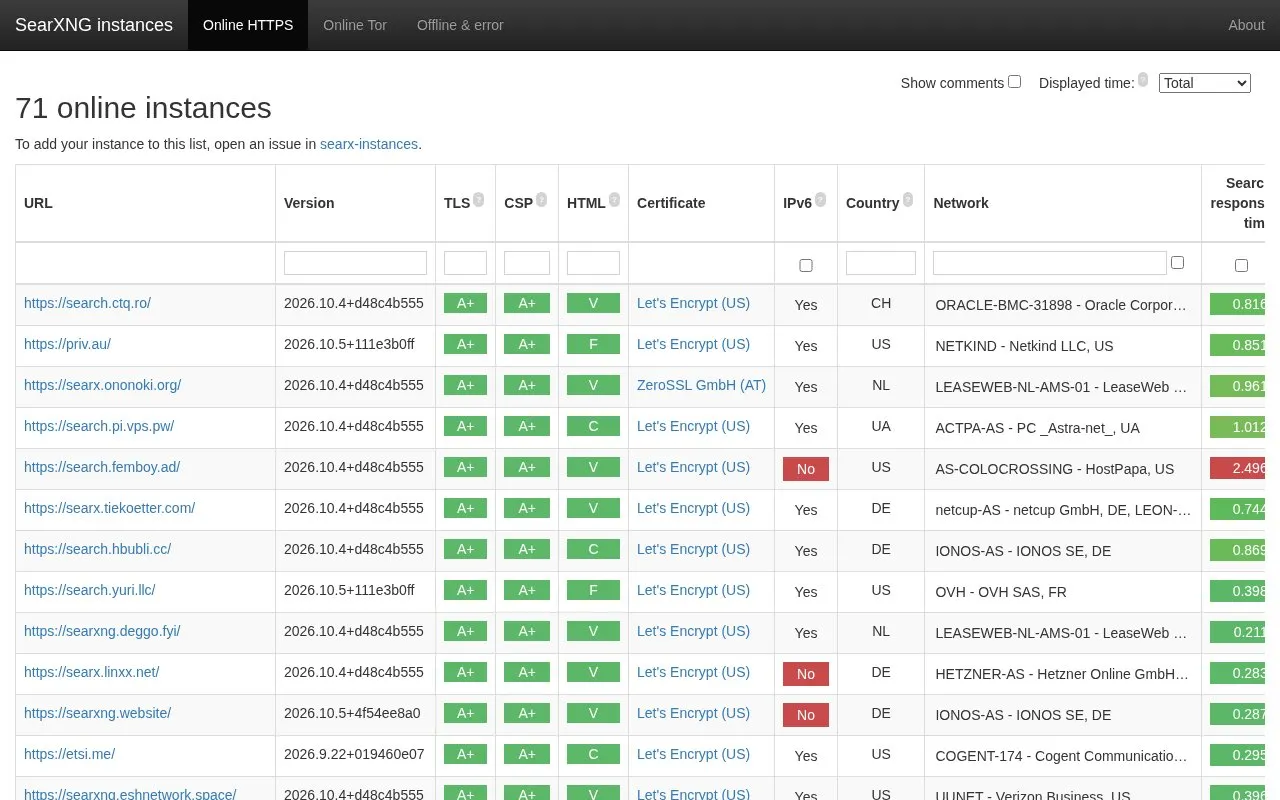Viewport: 1280px width, 800px height.
Task: Focus the TLS filter input field
Action: (x=465, y=263)
